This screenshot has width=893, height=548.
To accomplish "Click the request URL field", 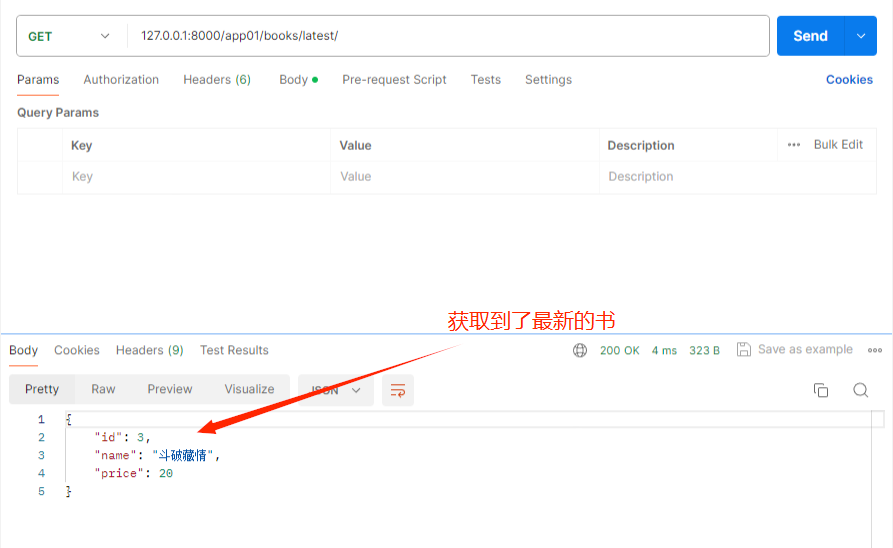I will pos(448,36).
